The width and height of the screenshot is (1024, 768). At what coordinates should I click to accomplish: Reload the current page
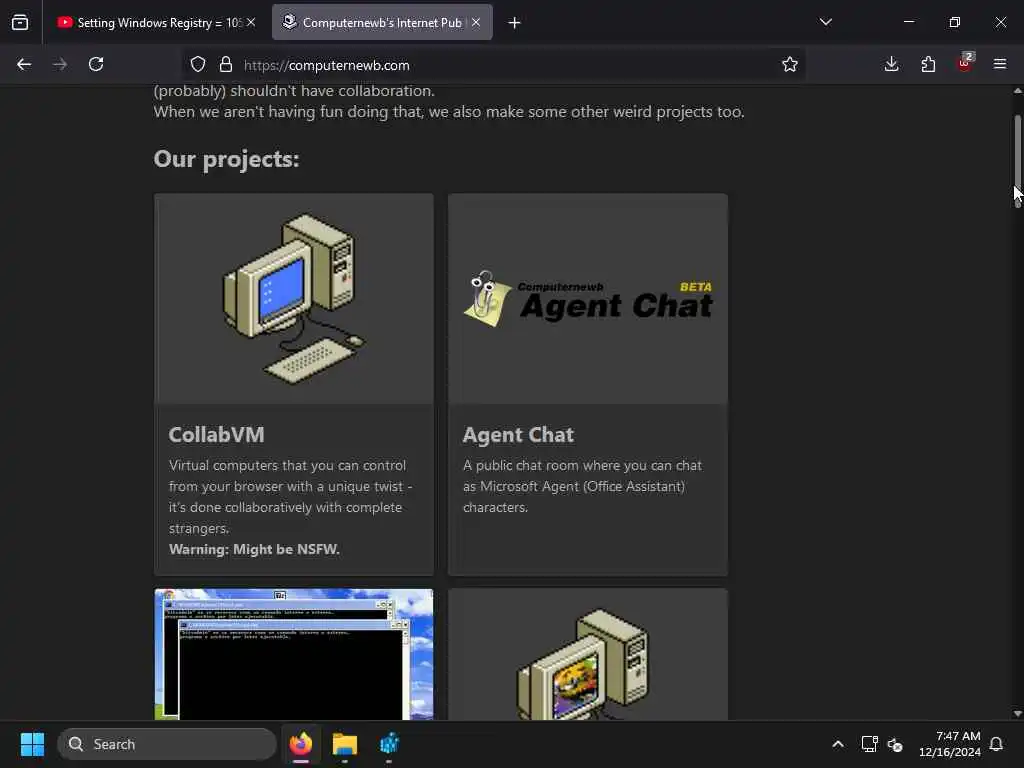point(96,64)
